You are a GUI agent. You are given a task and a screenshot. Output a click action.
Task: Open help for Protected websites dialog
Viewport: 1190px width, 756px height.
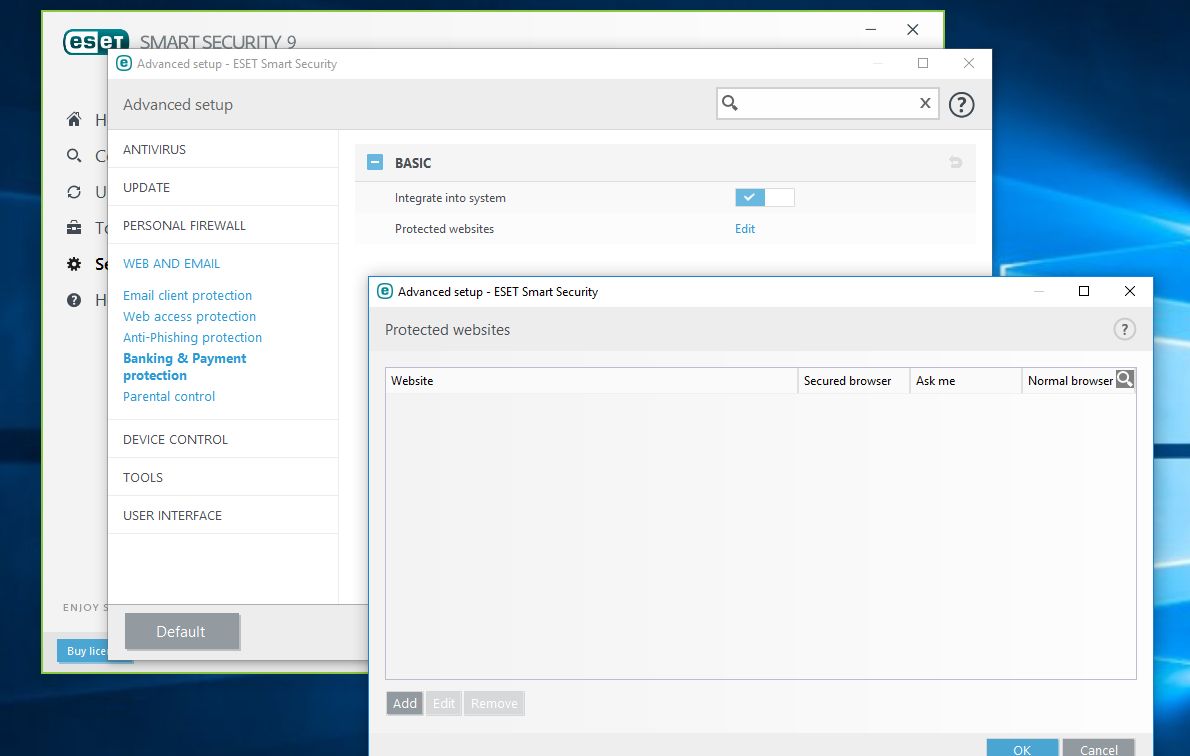pyautogui.click(x=1124, y=329)
